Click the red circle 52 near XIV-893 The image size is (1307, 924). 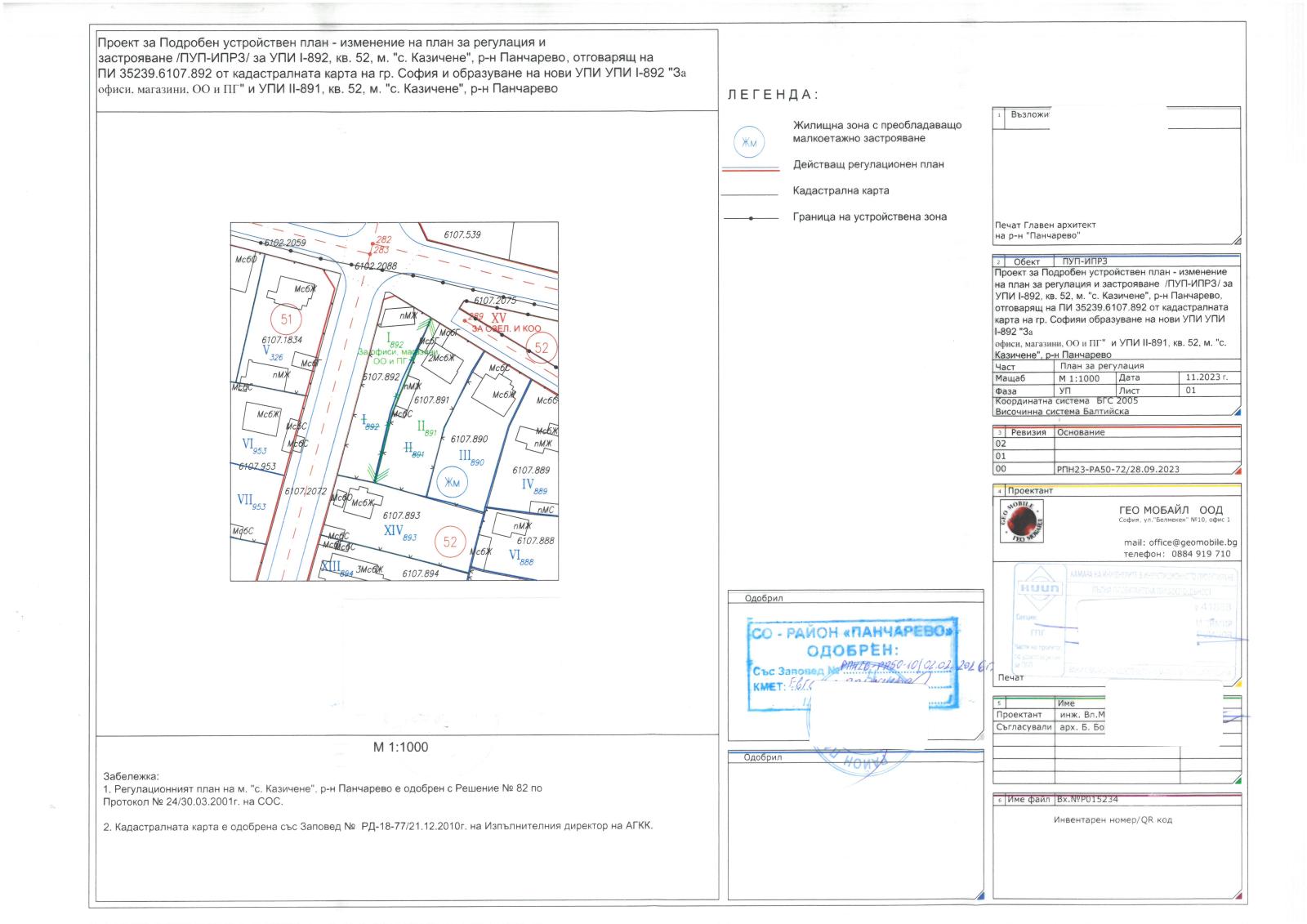click(x=450, y=542)
